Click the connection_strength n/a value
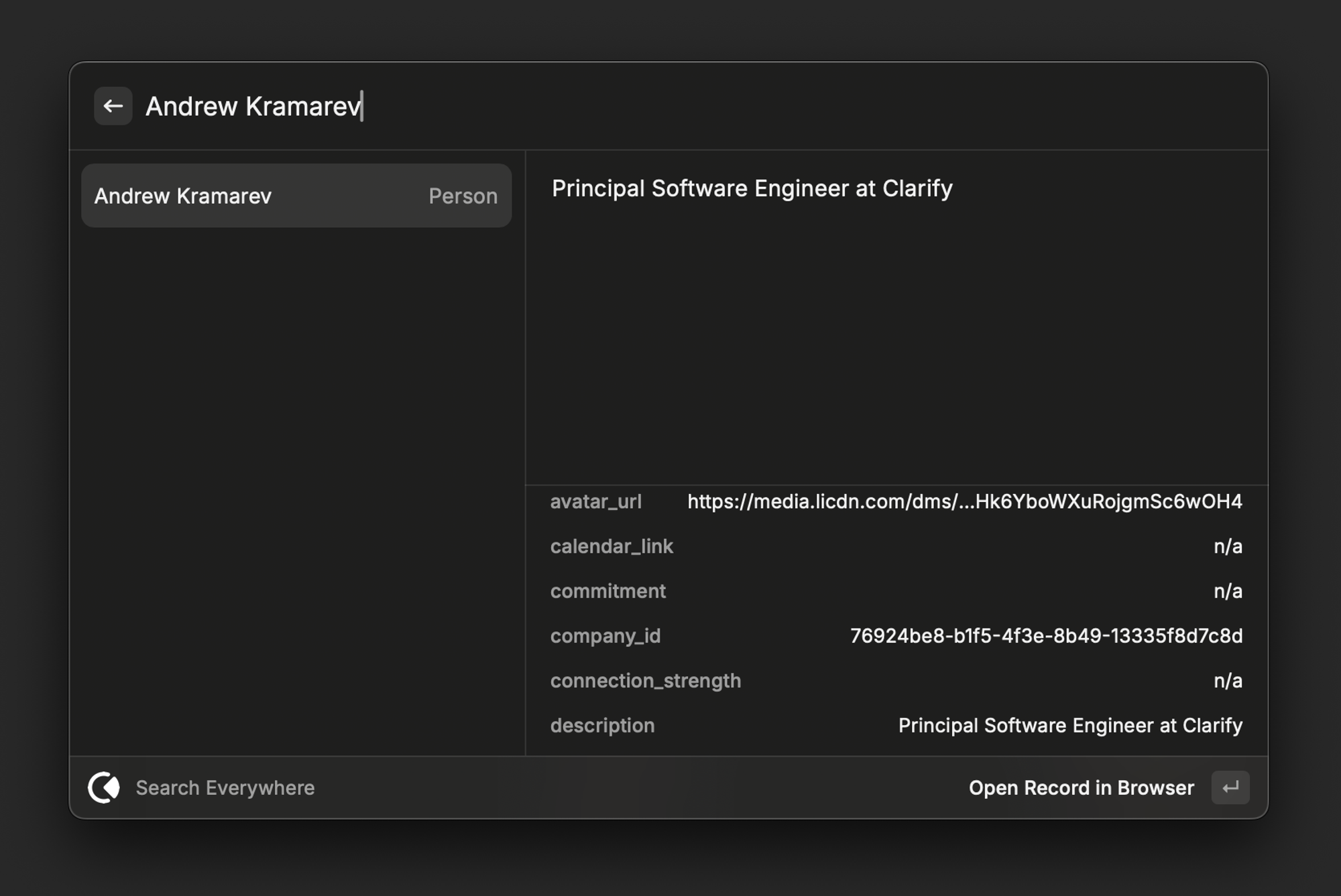Viewport: 1341px width, 896px height. click(1227, 680)
